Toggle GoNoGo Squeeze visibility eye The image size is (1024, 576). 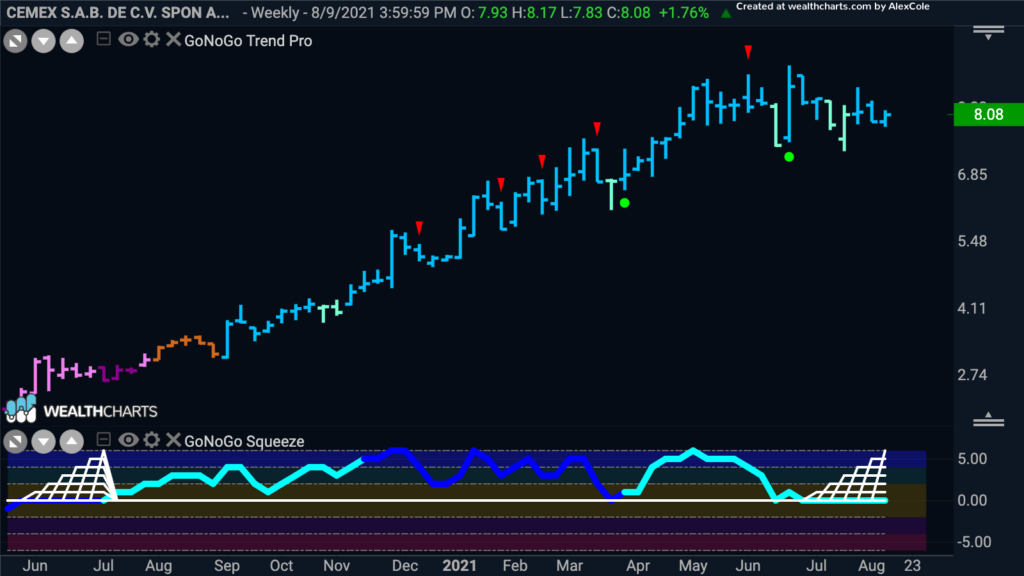coord(128,440)
